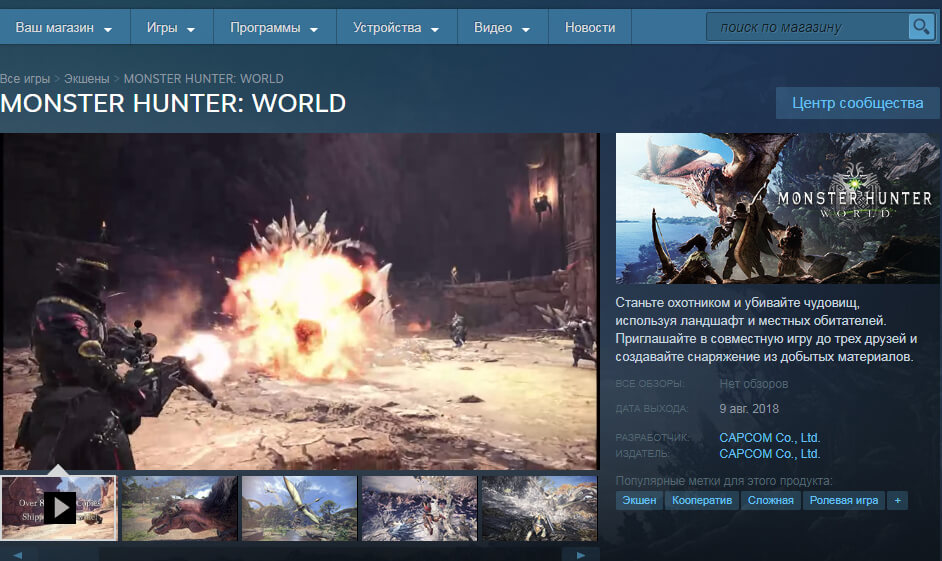
Task: Select the last screenshot thumbnail with ice burst
Action: click(x=539, y=508)
